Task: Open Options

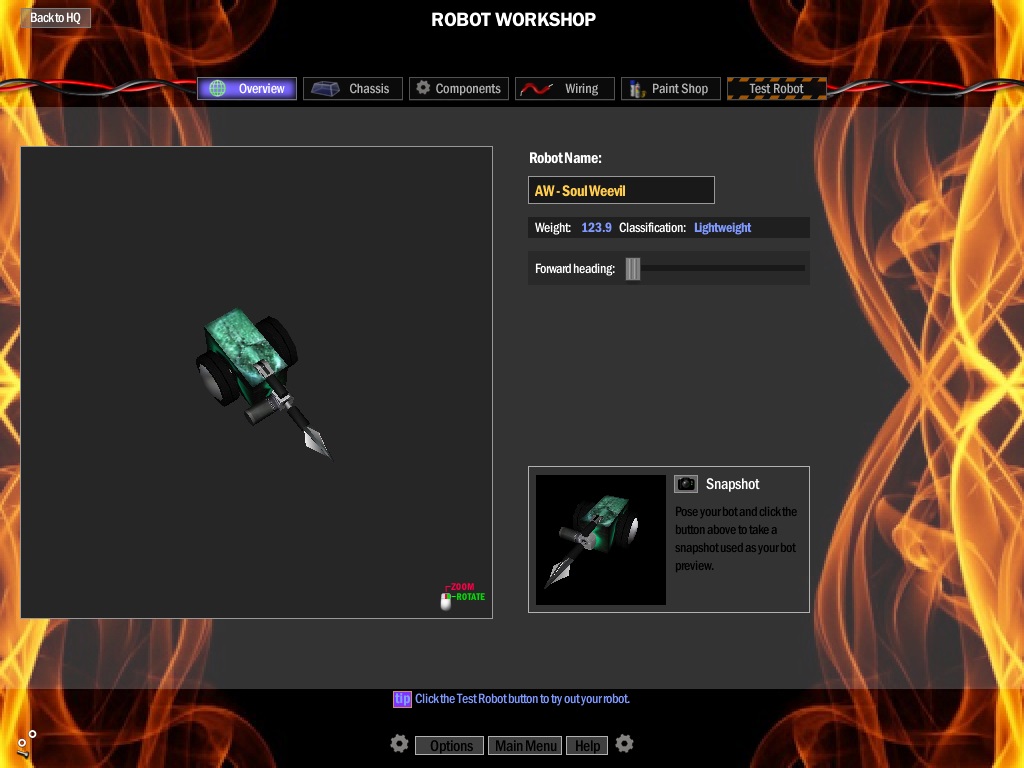Action: coord(449,745)
